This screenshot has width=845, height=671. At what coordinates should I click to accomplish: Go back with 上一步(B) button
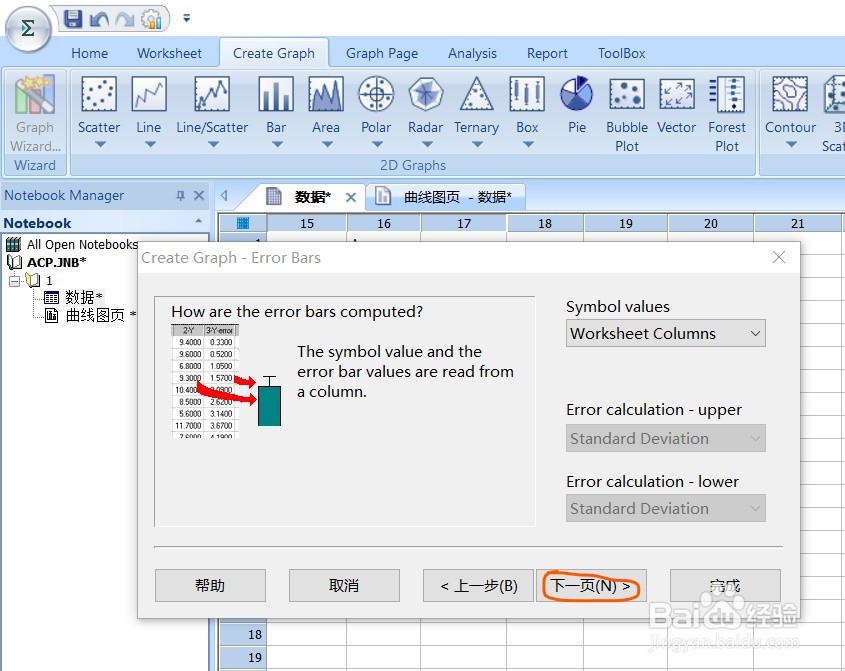pos(479,585)
